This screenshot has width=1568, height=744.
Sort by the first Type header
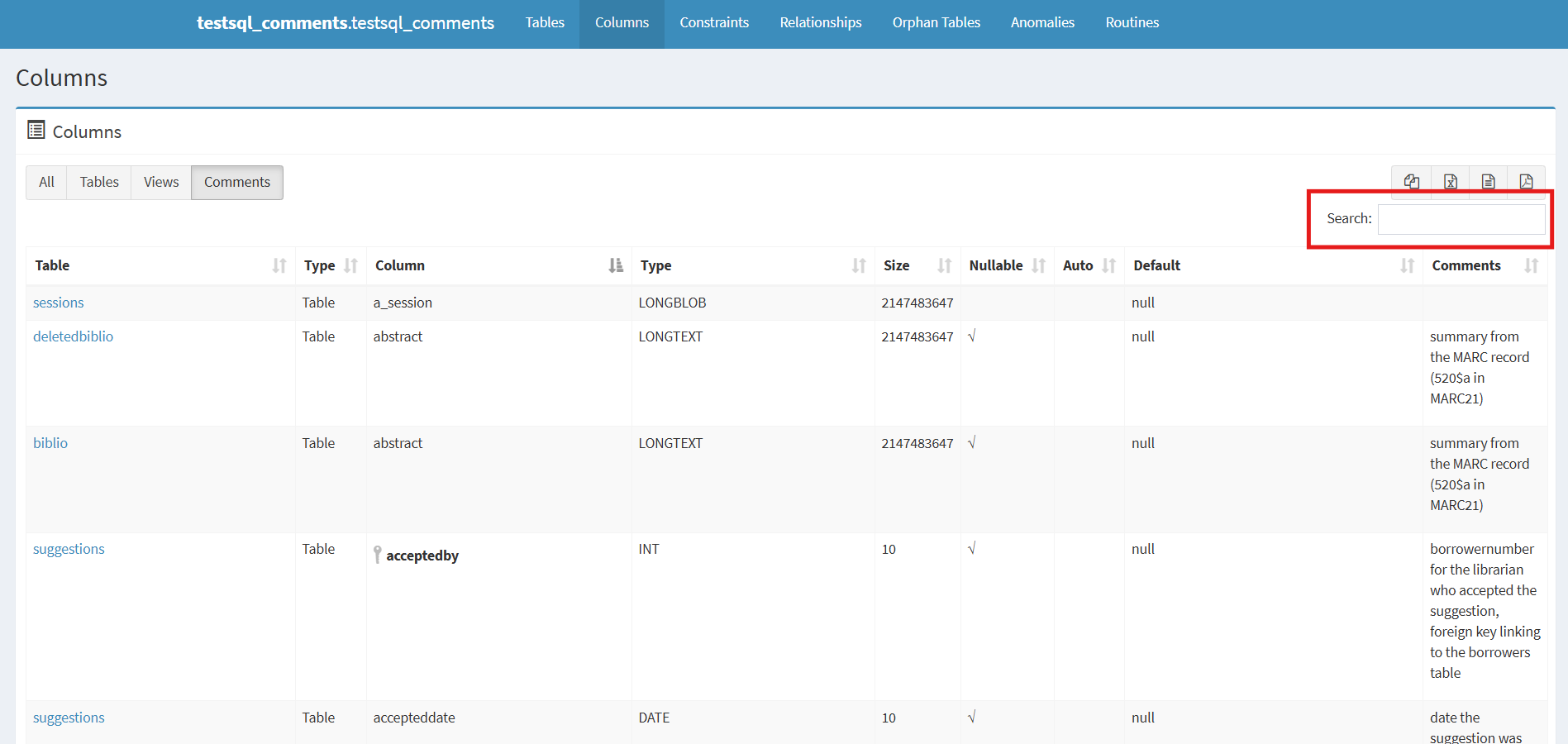pyautogui.click(x=331, y=265)
